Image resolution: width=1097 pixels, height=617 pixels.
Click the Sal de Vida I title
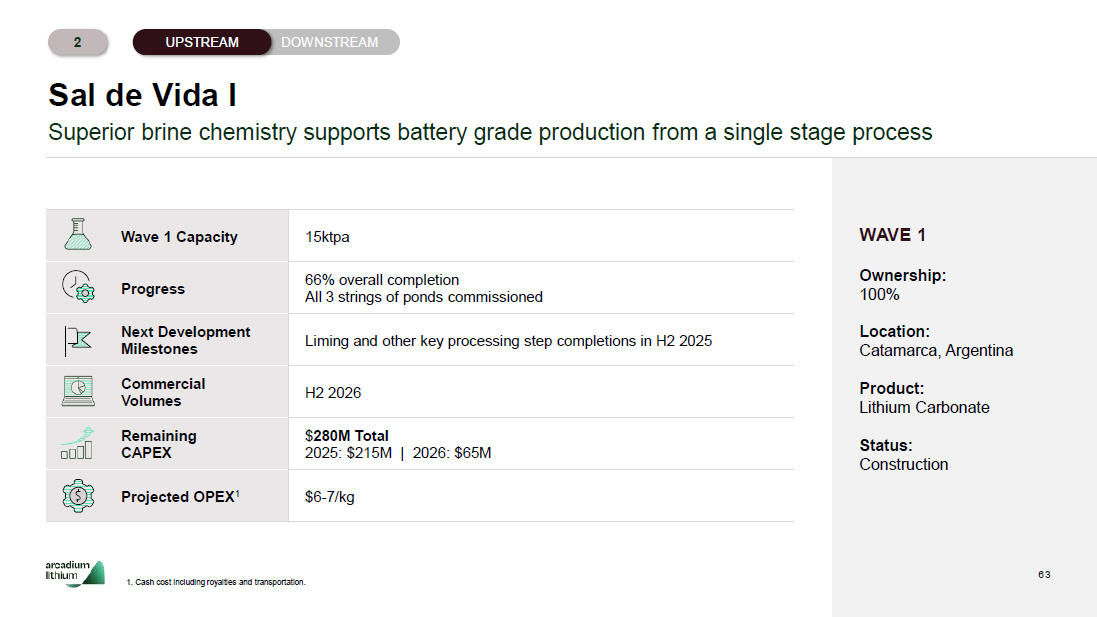coord(142,96)
